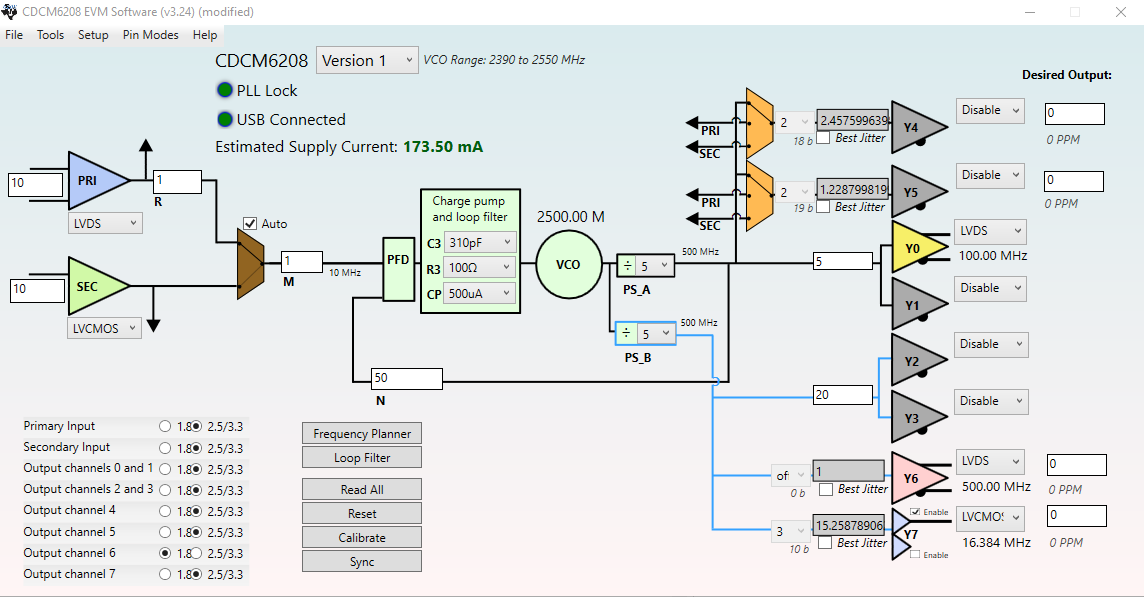Enable Best Jitter for Y4
This screenshot has width=1144, height=597.
[823, 138]
